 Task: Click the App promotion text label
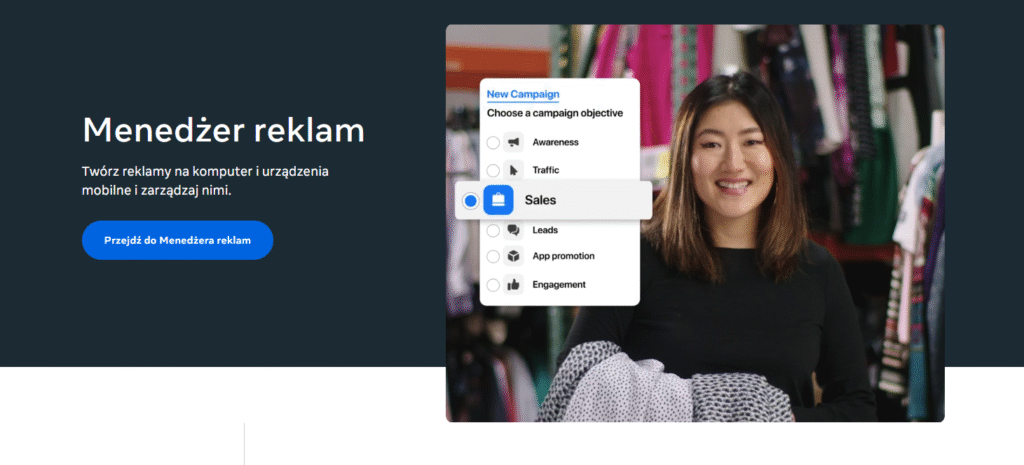563,256
